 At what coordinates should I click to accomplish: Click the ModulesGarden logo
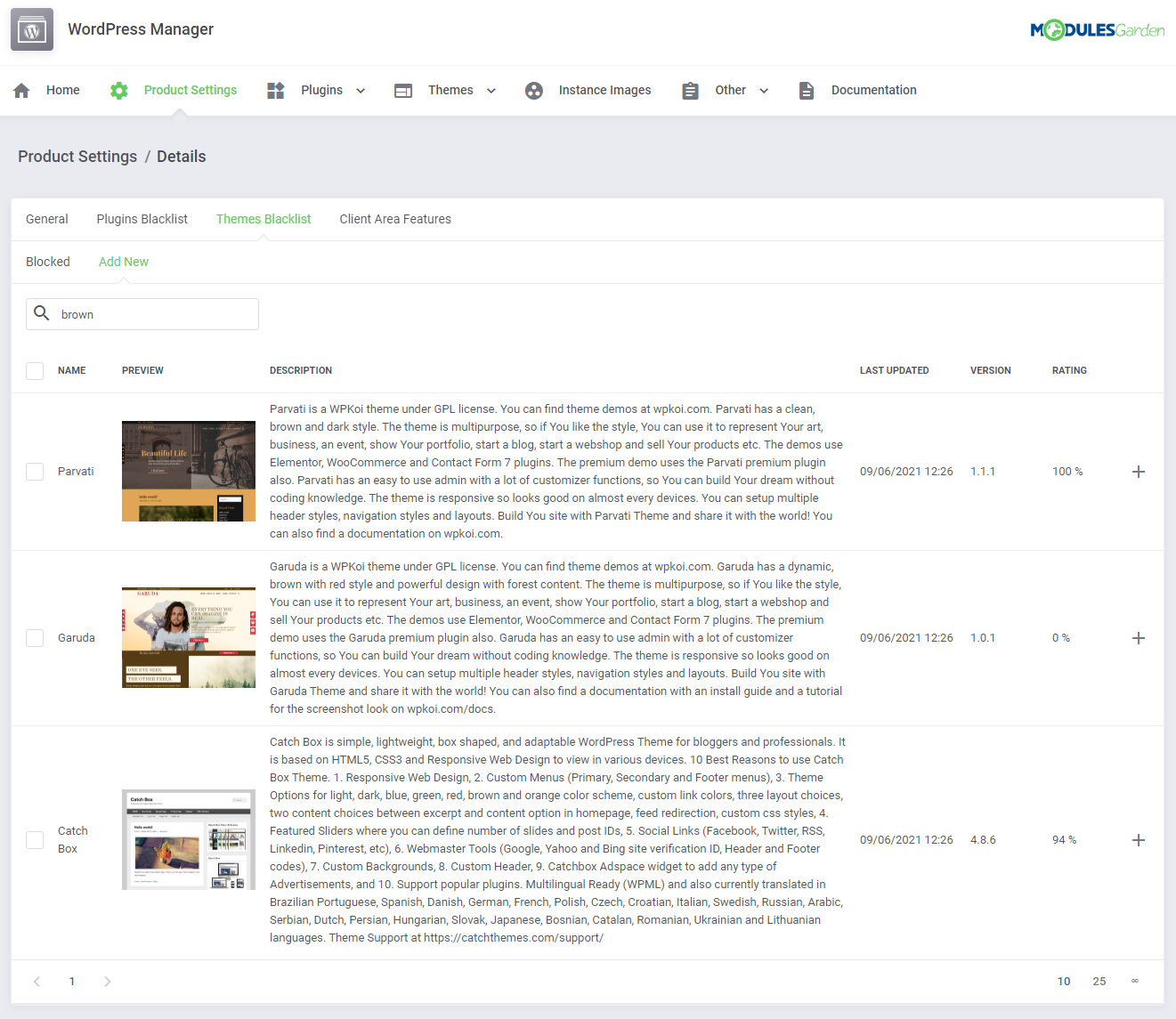[1097, 30]
